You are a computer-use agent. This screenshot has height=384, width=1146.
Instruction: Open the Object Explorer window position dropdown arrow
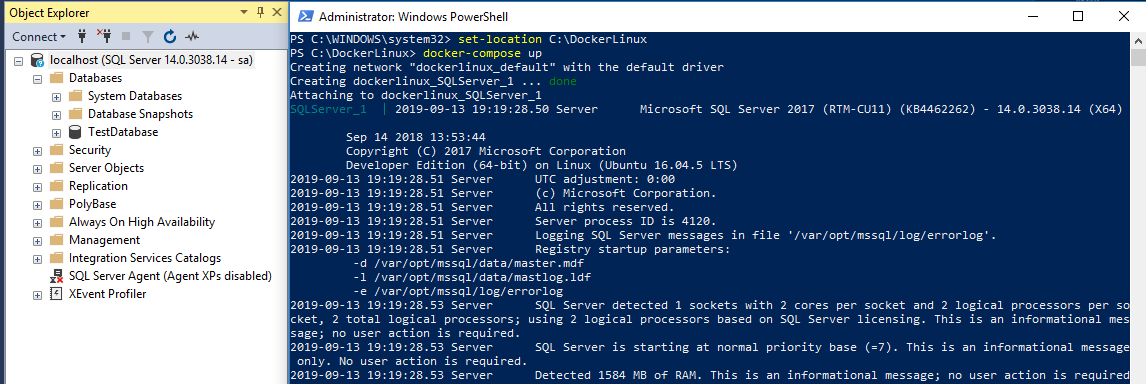[243, 12]
